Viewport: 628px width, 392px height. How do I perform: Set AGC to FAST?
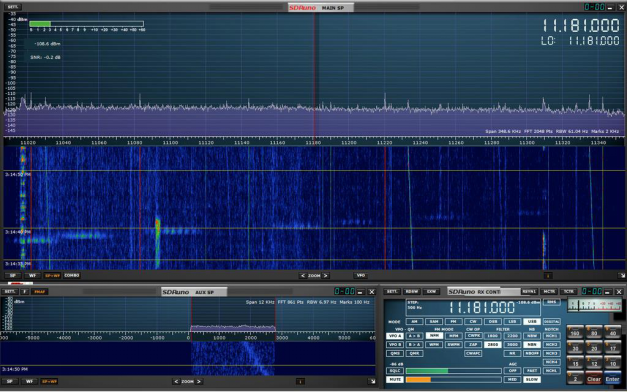[532, 371]
